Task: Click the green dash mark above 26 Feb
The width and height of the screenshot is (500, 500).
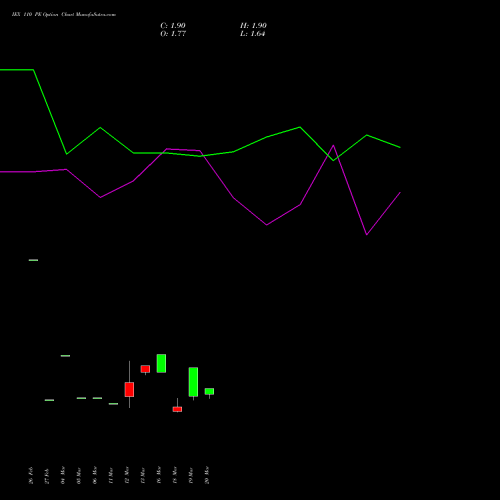Action: point(33,260)
